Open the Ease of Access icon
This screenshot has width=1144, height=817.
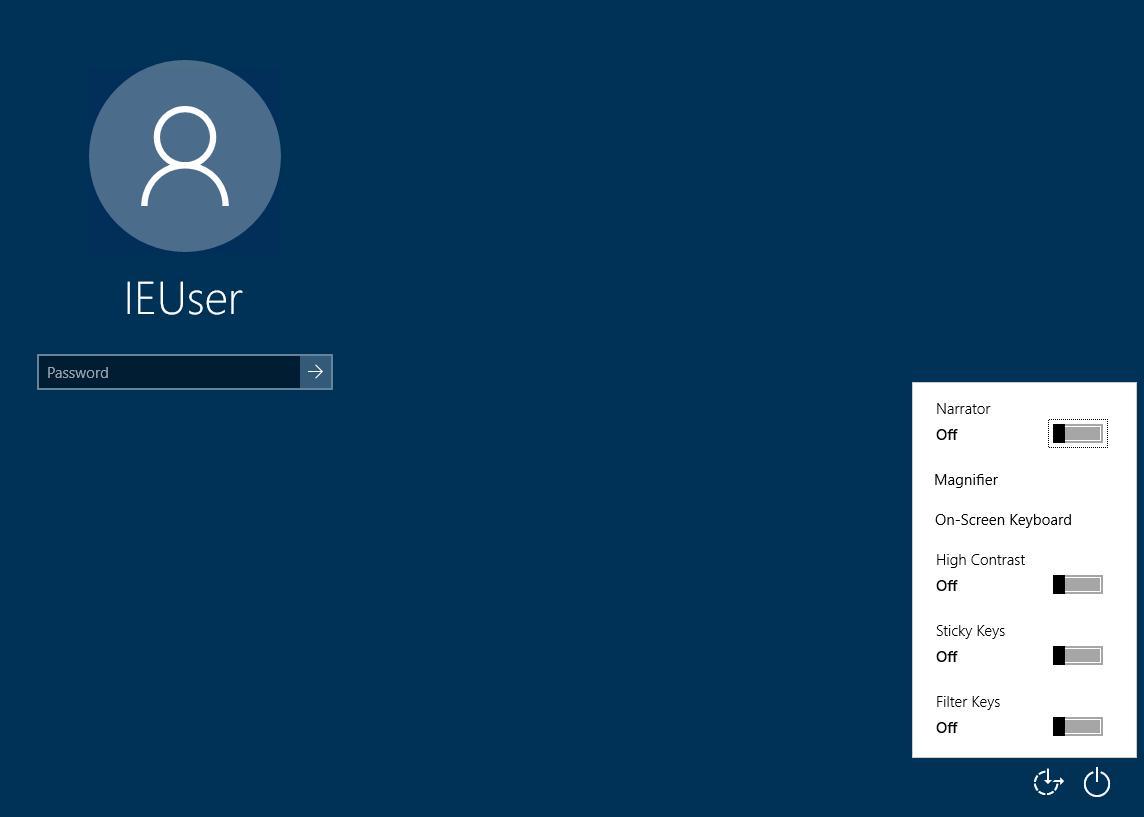pos(1047,782)
